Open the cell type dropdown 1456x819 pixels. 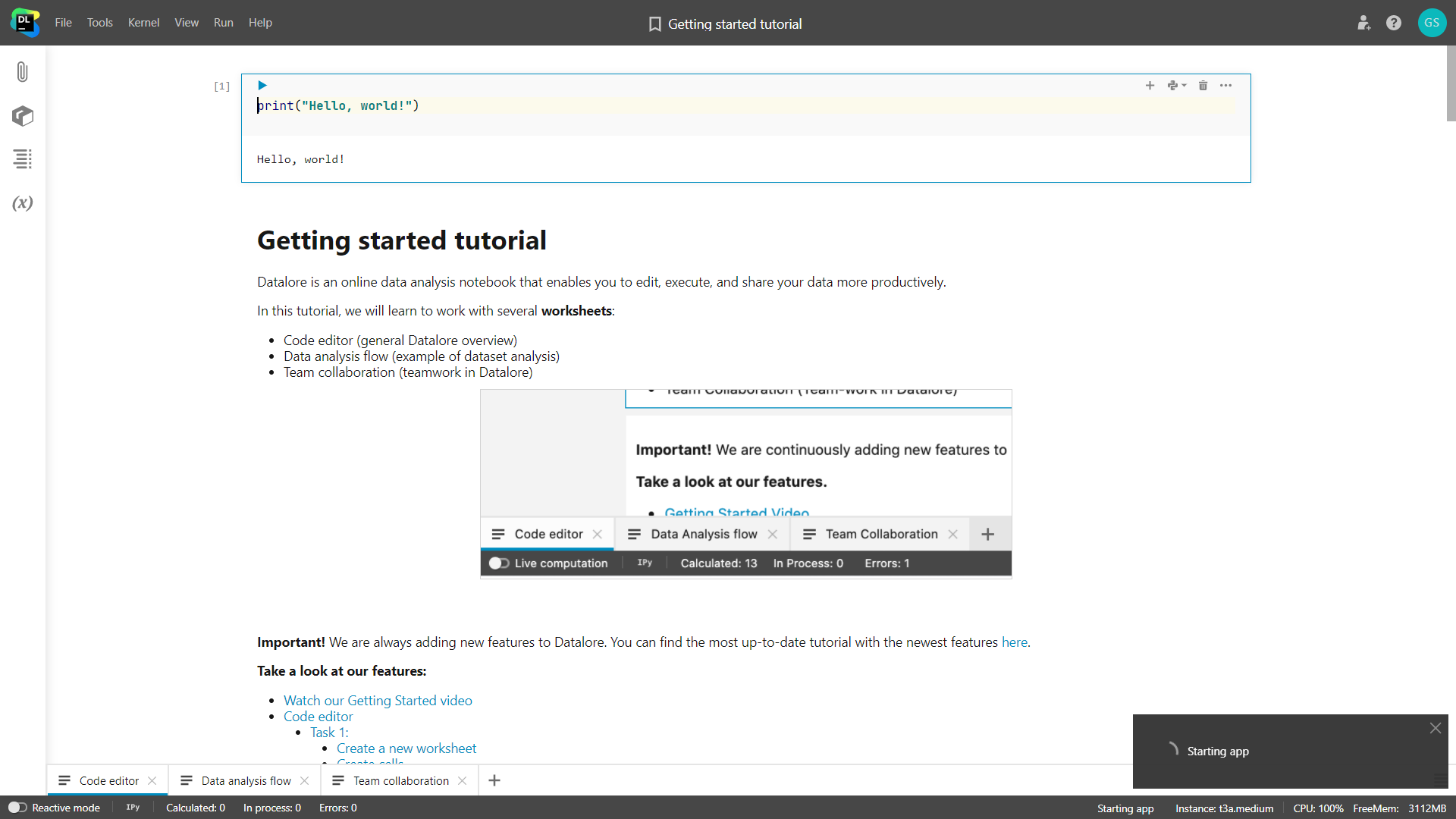click(1177, 86)
